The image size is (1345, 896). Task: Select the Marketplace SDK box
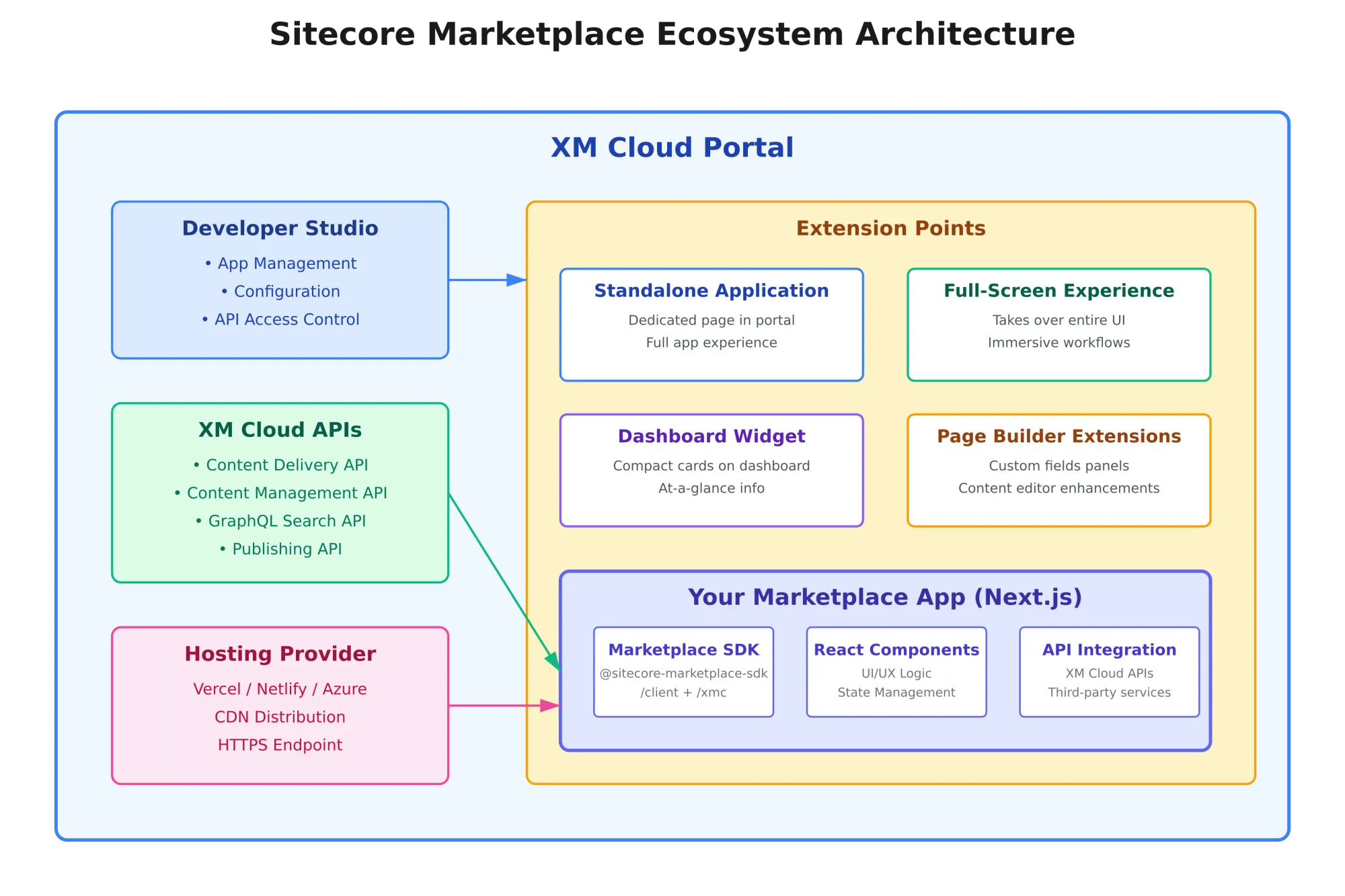tap(683, 671)
